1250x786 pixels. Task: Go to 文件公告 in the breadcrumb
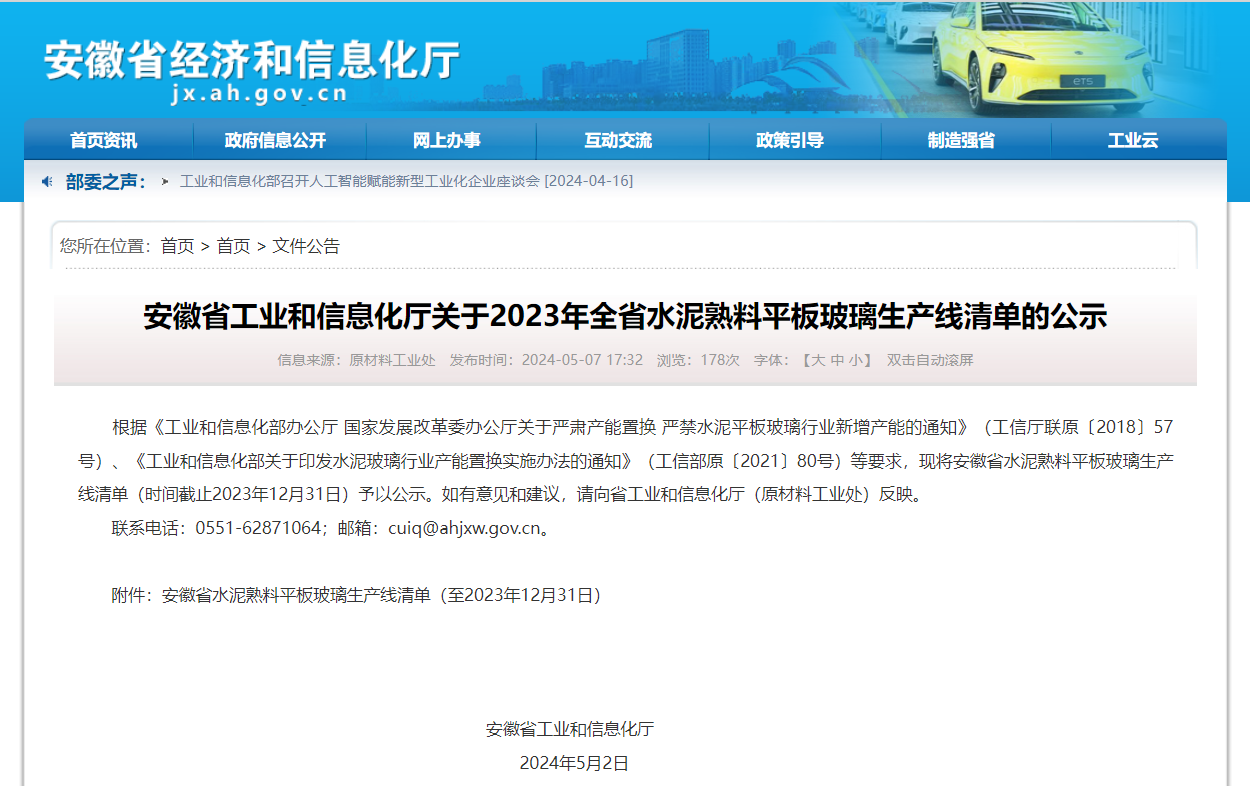click(x=306, y=246)
